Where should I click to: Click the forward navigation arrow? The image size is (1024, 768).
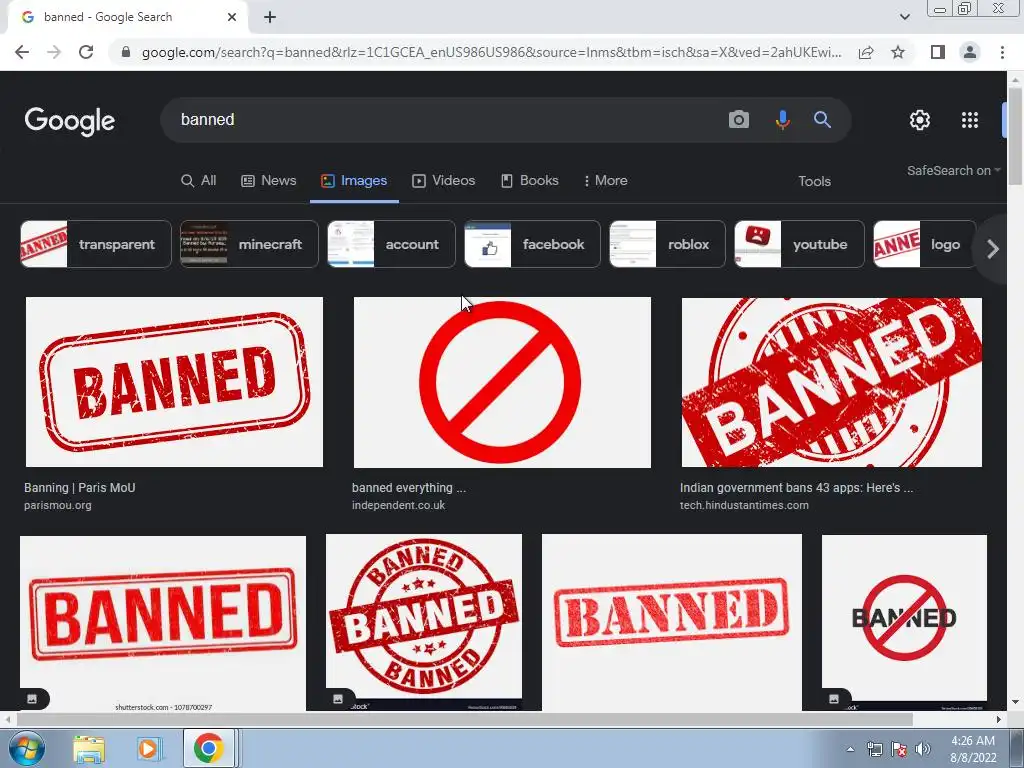(x=54, y=52)
